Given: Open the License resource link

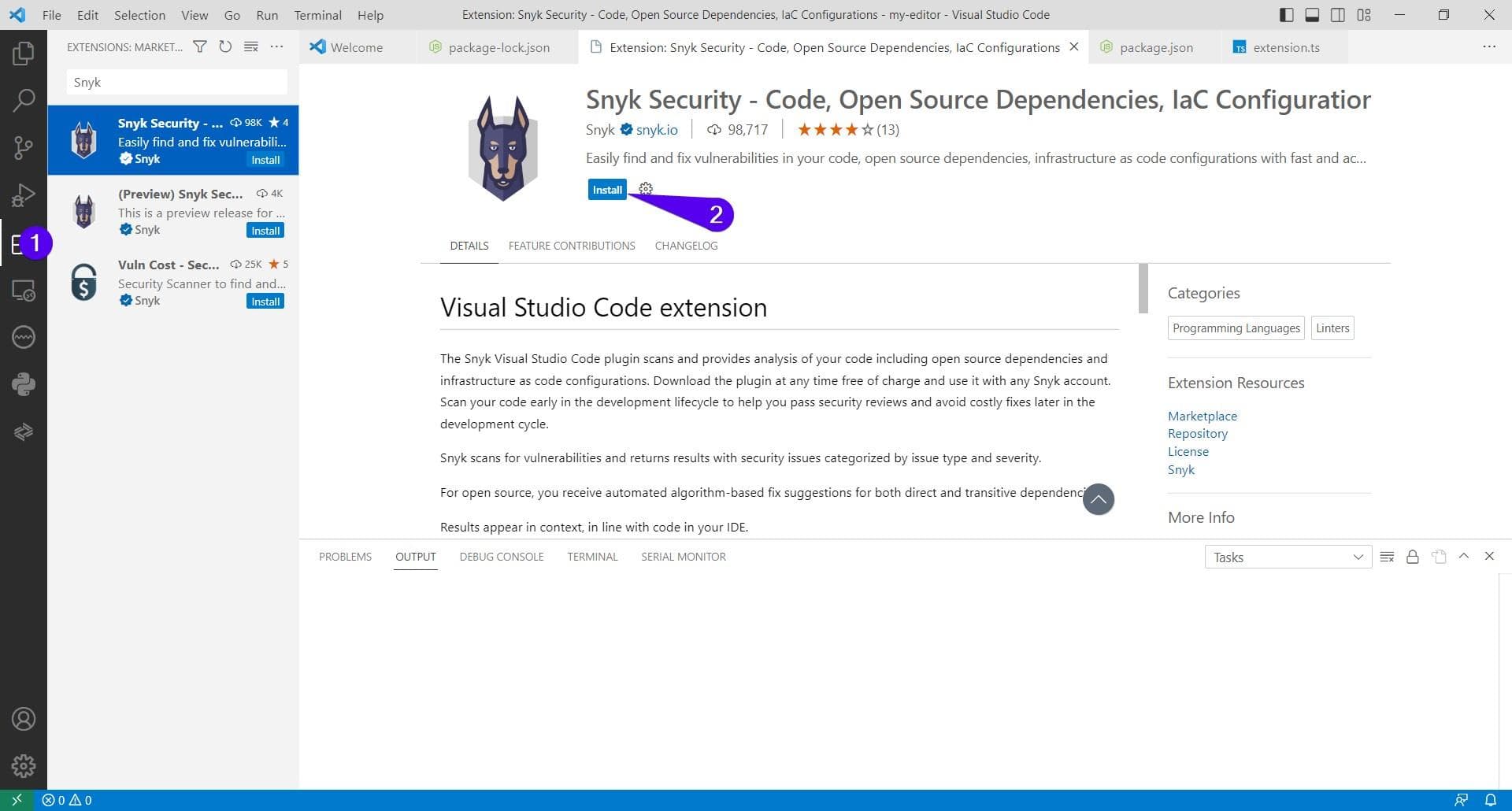Looking at the screenshot, I should pyautogui.click(x=1188, y=452).
